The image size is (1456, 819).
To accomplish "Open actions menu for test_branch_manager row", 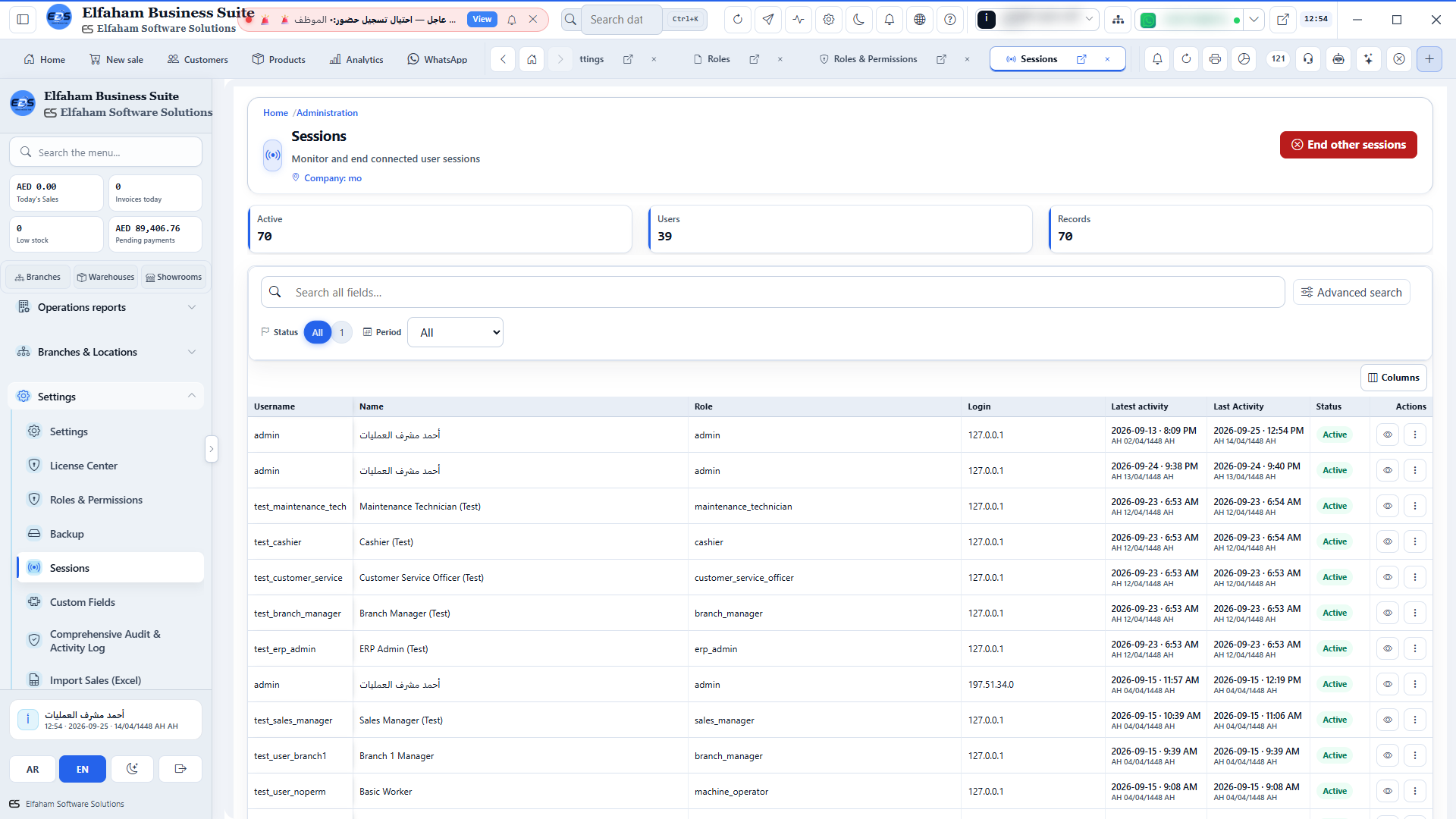I will [1415, 613].
